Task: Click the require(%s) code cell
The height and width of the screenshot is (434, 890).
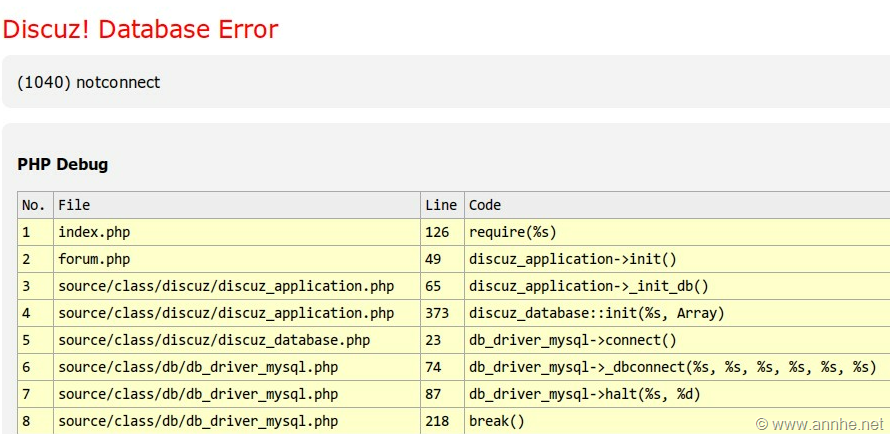Action: tap(512, 232)
